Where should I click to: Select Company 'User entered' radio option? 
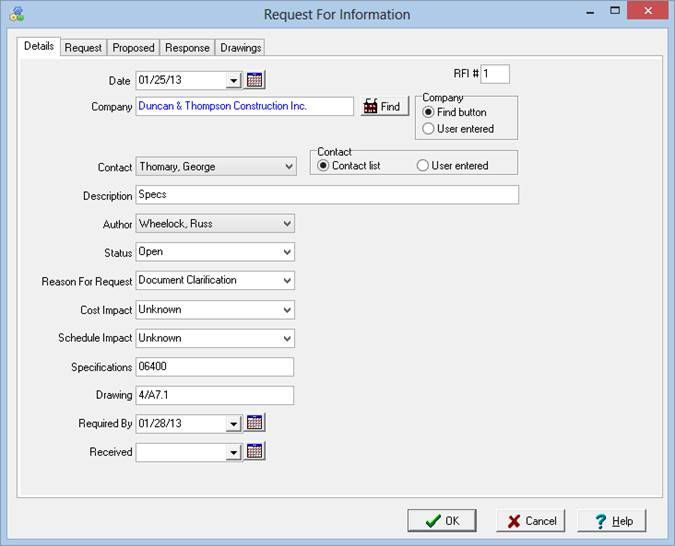(x=429, y=129)
